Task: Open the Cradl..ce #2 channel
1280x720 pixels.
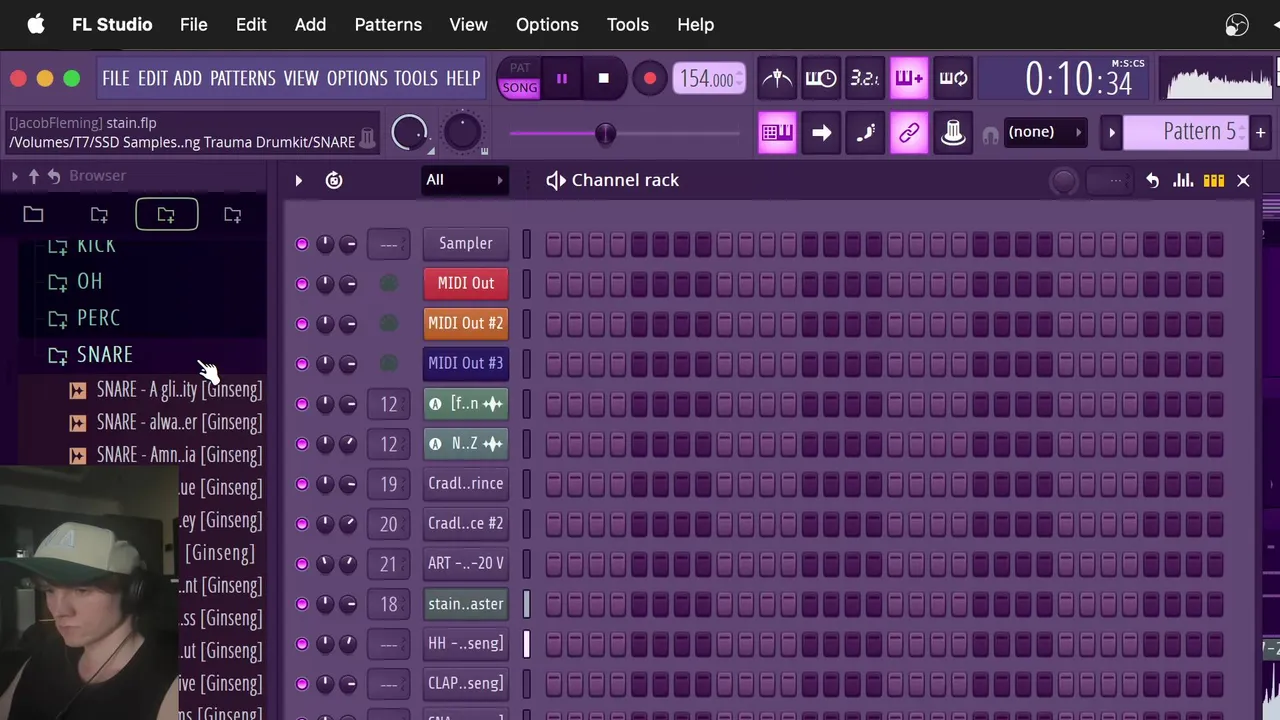Action: 466,524
